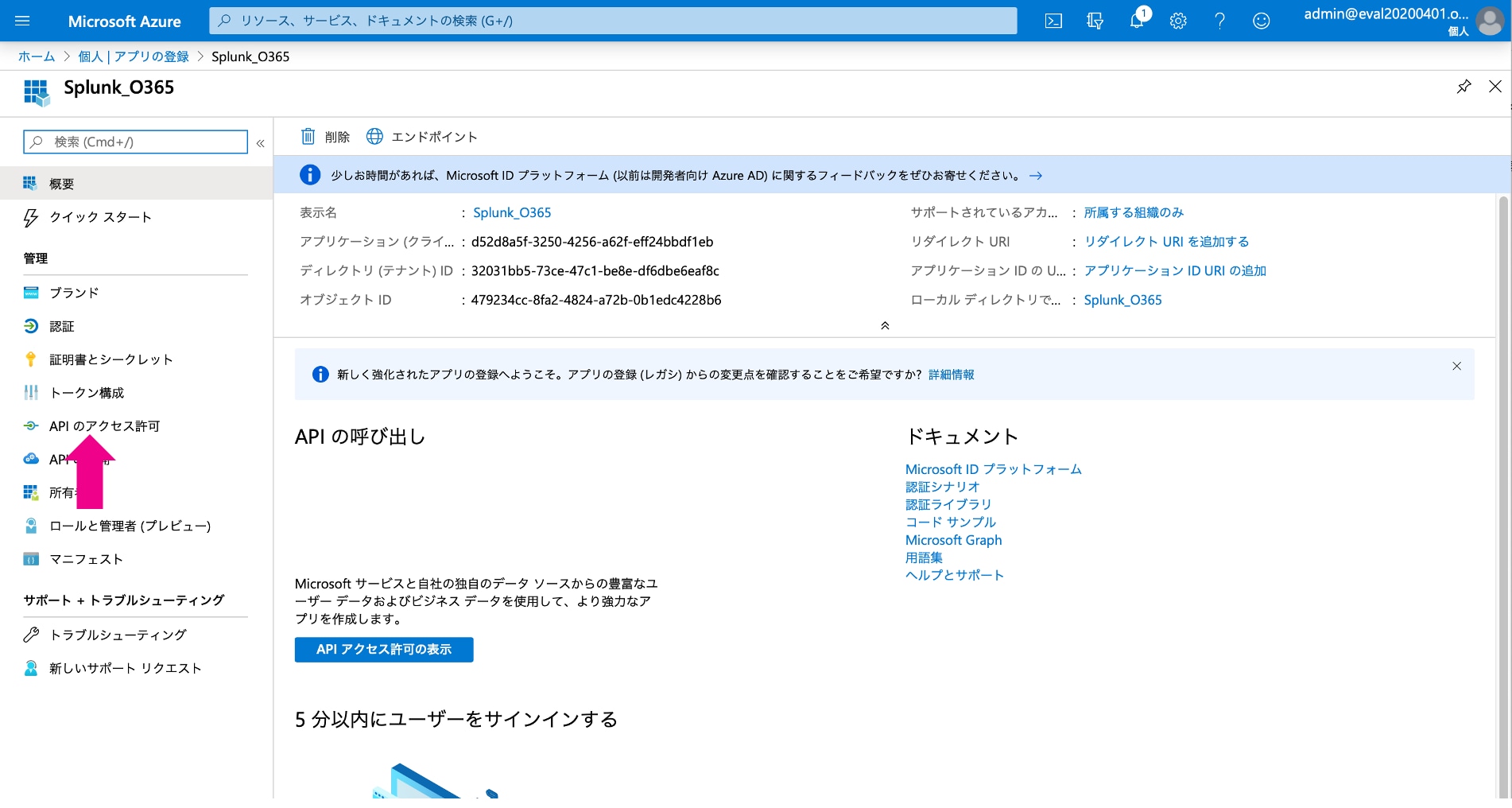Dismiss the welcome info banner

[x=1456, y=366]
